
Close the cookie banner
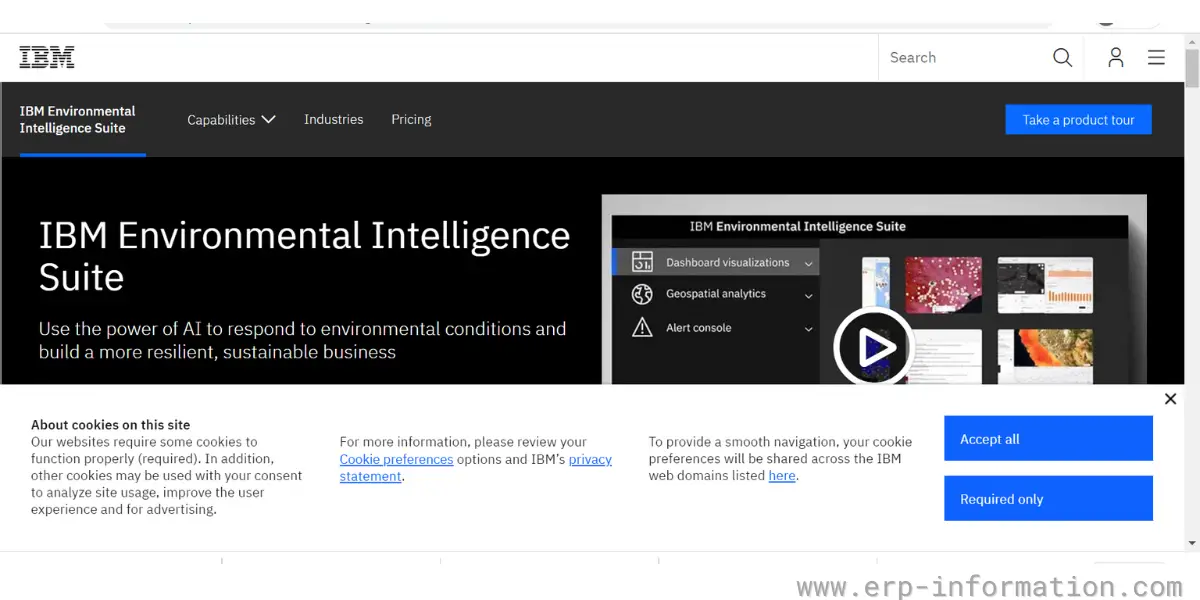[x=1170, y=399]
